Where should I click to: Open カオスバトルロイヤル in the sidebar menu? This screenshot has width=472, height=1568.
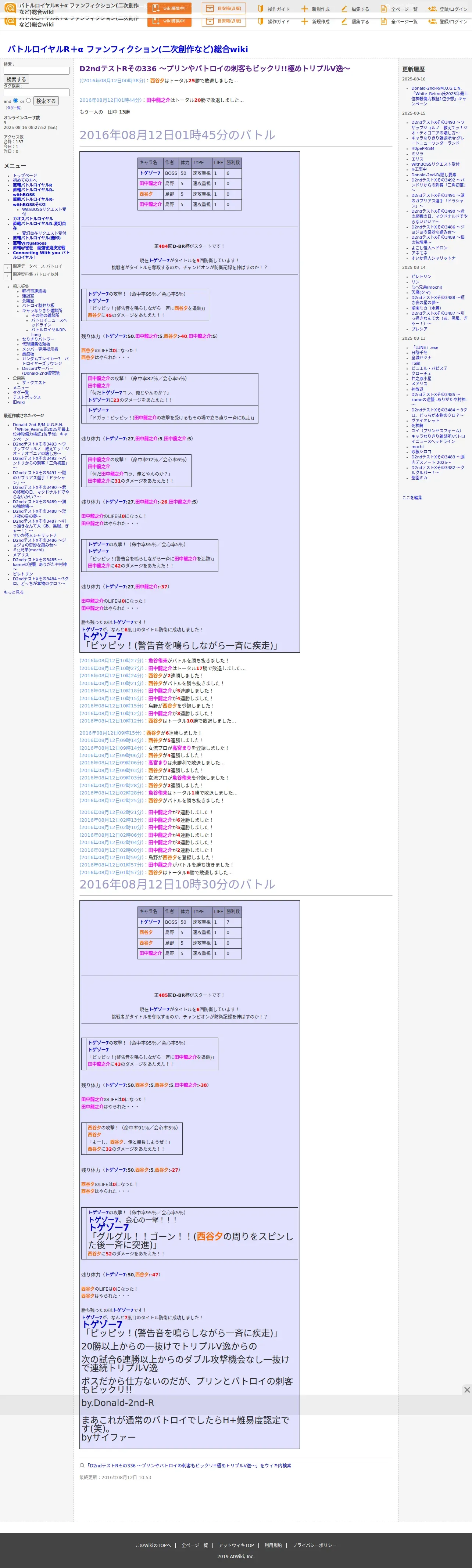(x=33, y=219)
